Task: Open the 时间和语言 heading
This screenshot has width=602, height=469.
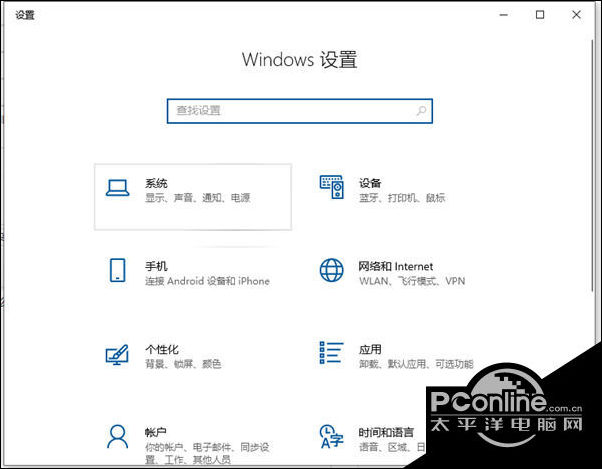Action: 386,432
